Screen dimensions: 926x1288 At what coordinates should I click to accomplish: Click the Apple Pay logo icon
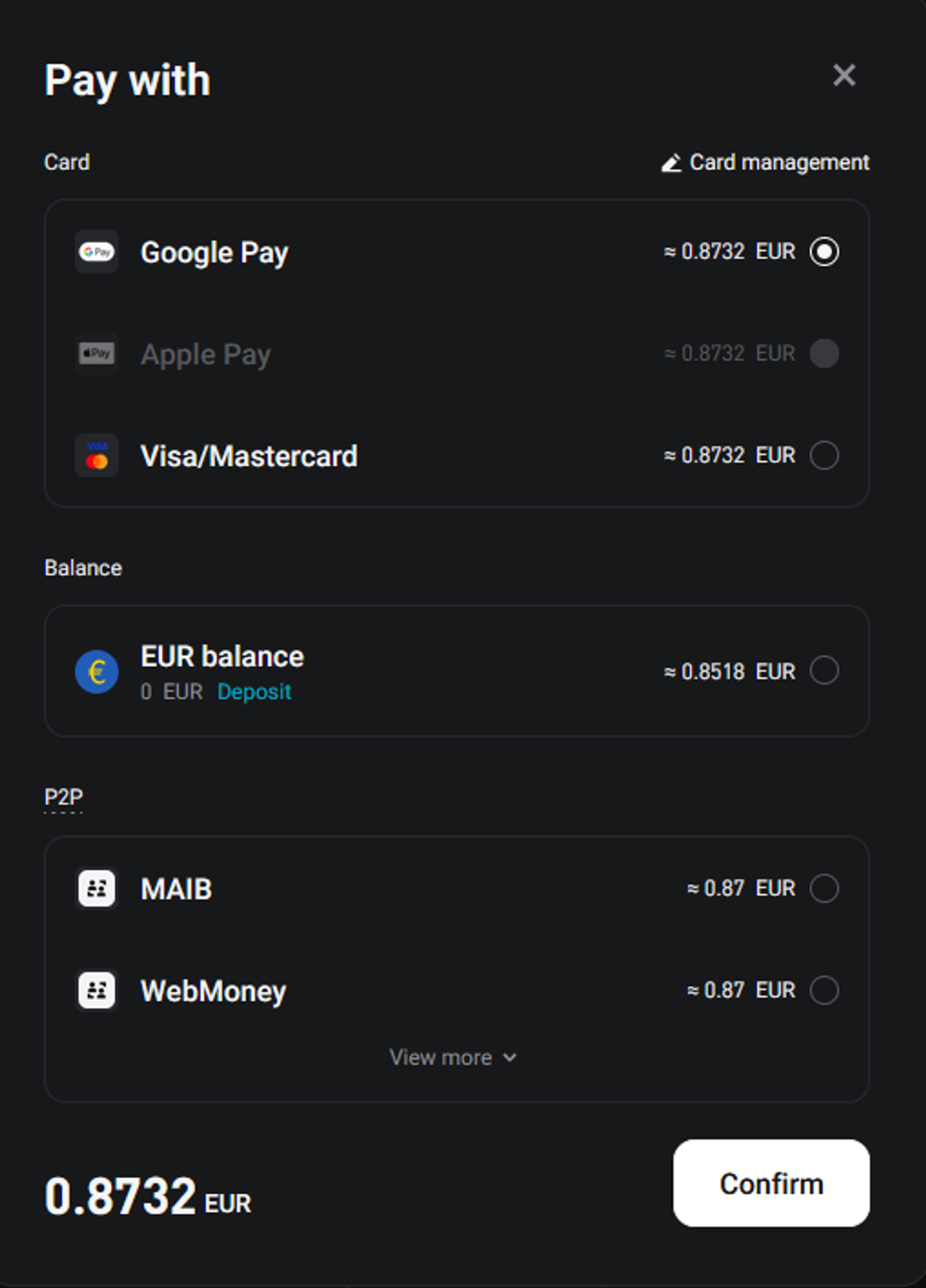pyautogui.click(x=97, y=354)
